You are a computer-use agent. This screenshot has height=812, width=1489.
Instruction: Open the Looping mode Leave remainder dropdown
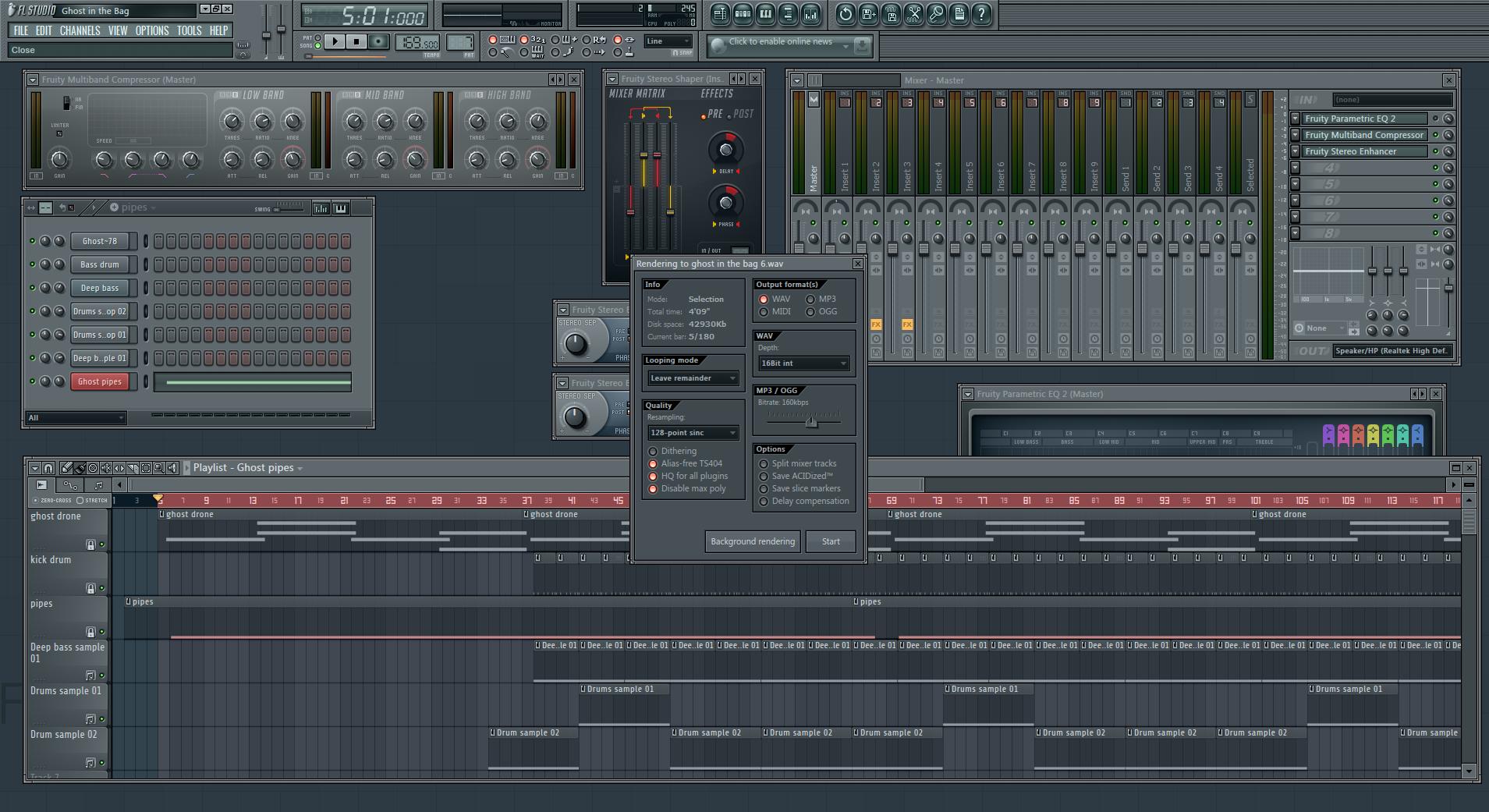[x=693, y=378]
